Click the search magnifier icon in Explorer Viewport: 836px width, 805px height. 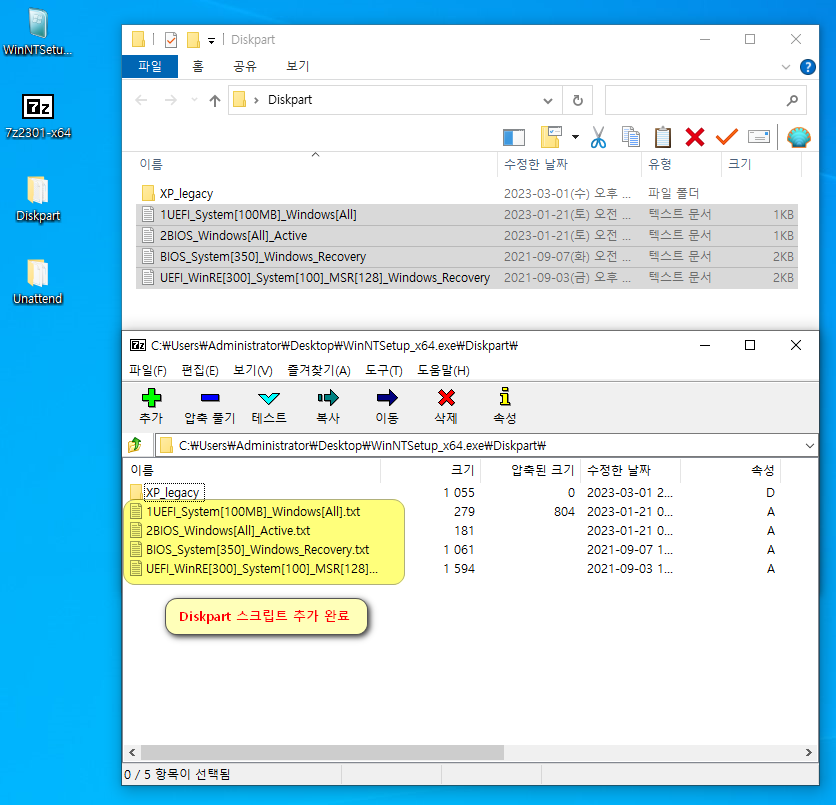tap(792, 100)
